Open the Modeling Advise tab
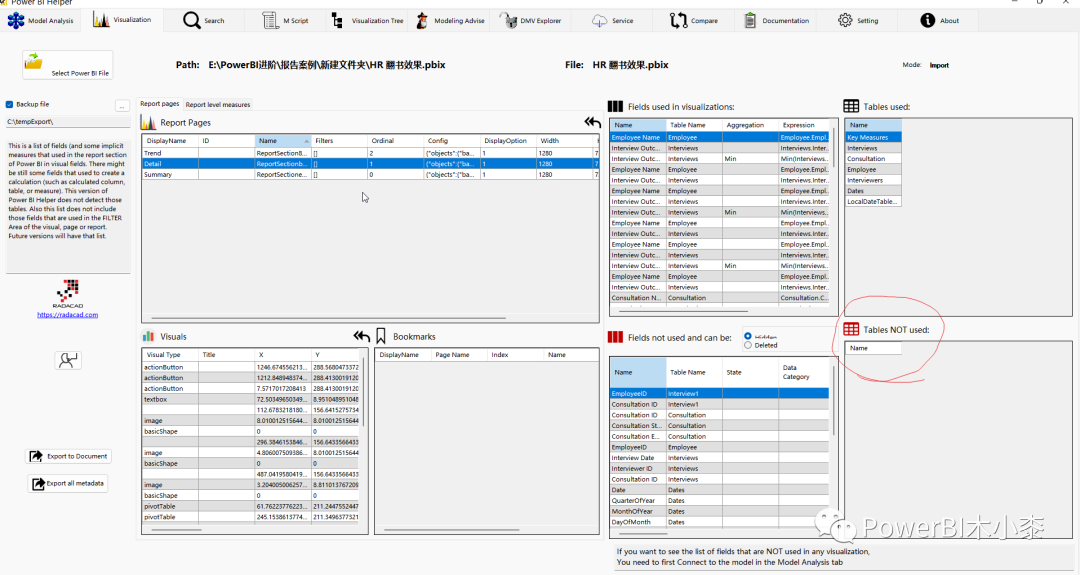 450,21
